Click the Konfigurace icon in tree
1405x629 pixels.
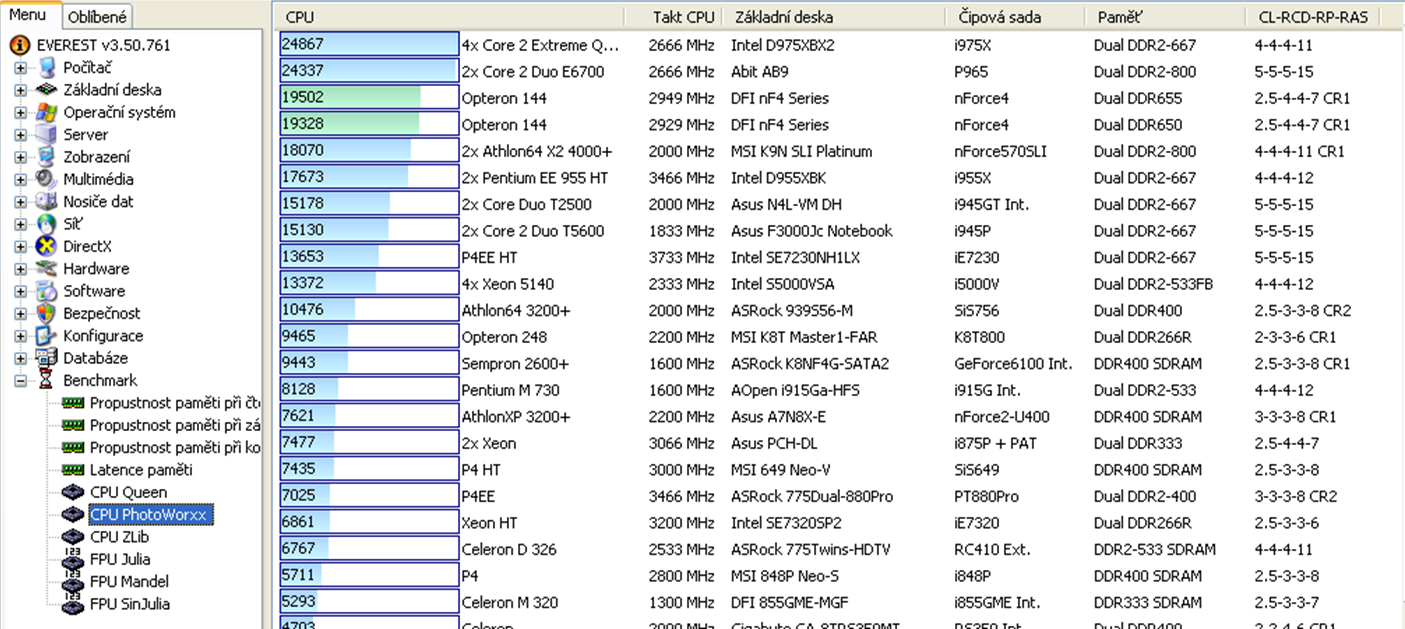point(46,336)
